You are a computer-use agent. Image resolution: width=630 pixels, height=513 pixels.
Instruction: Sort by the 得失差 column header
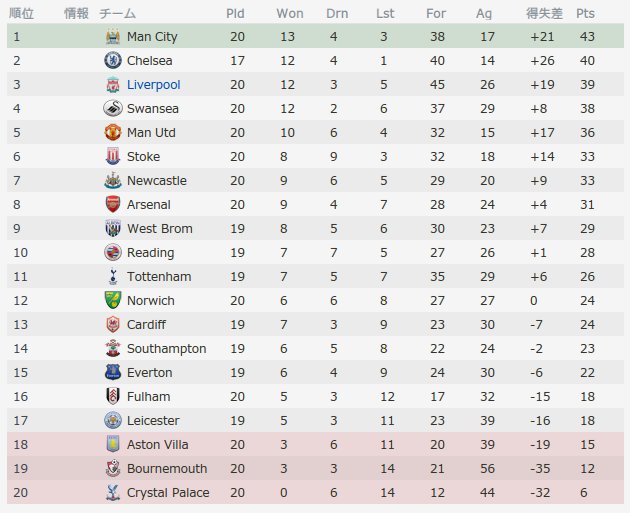544,13
